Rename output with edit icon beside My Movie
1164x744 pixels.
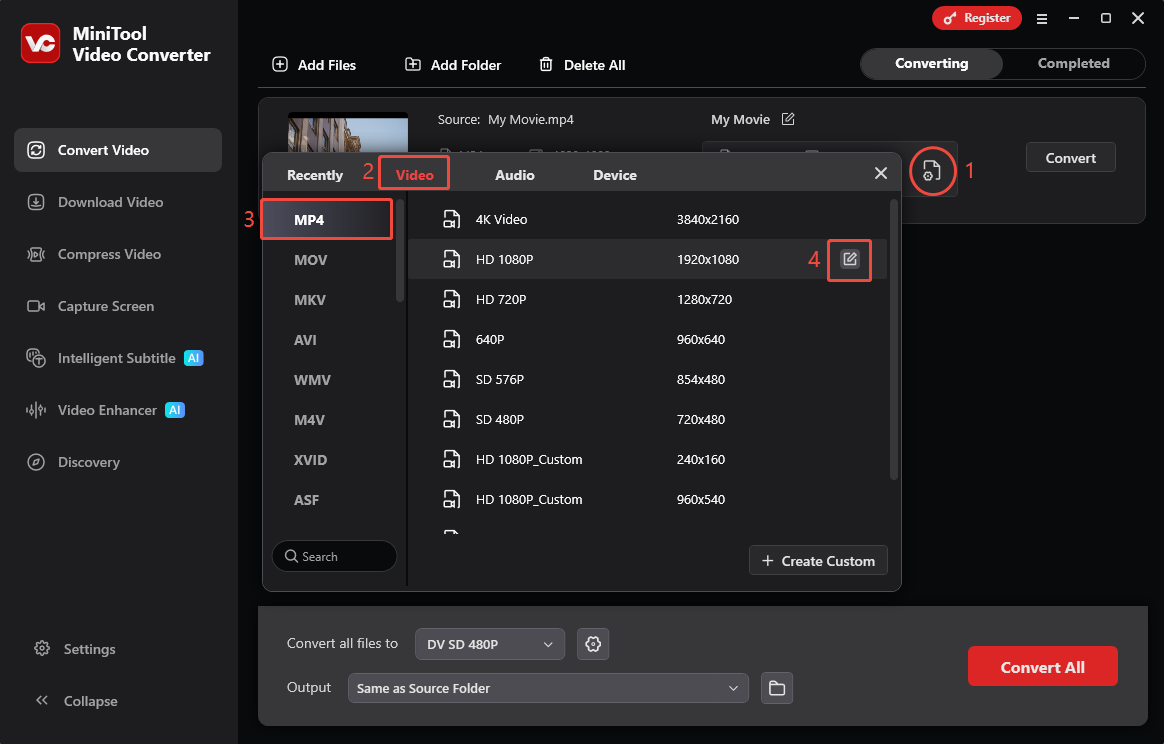788,119
